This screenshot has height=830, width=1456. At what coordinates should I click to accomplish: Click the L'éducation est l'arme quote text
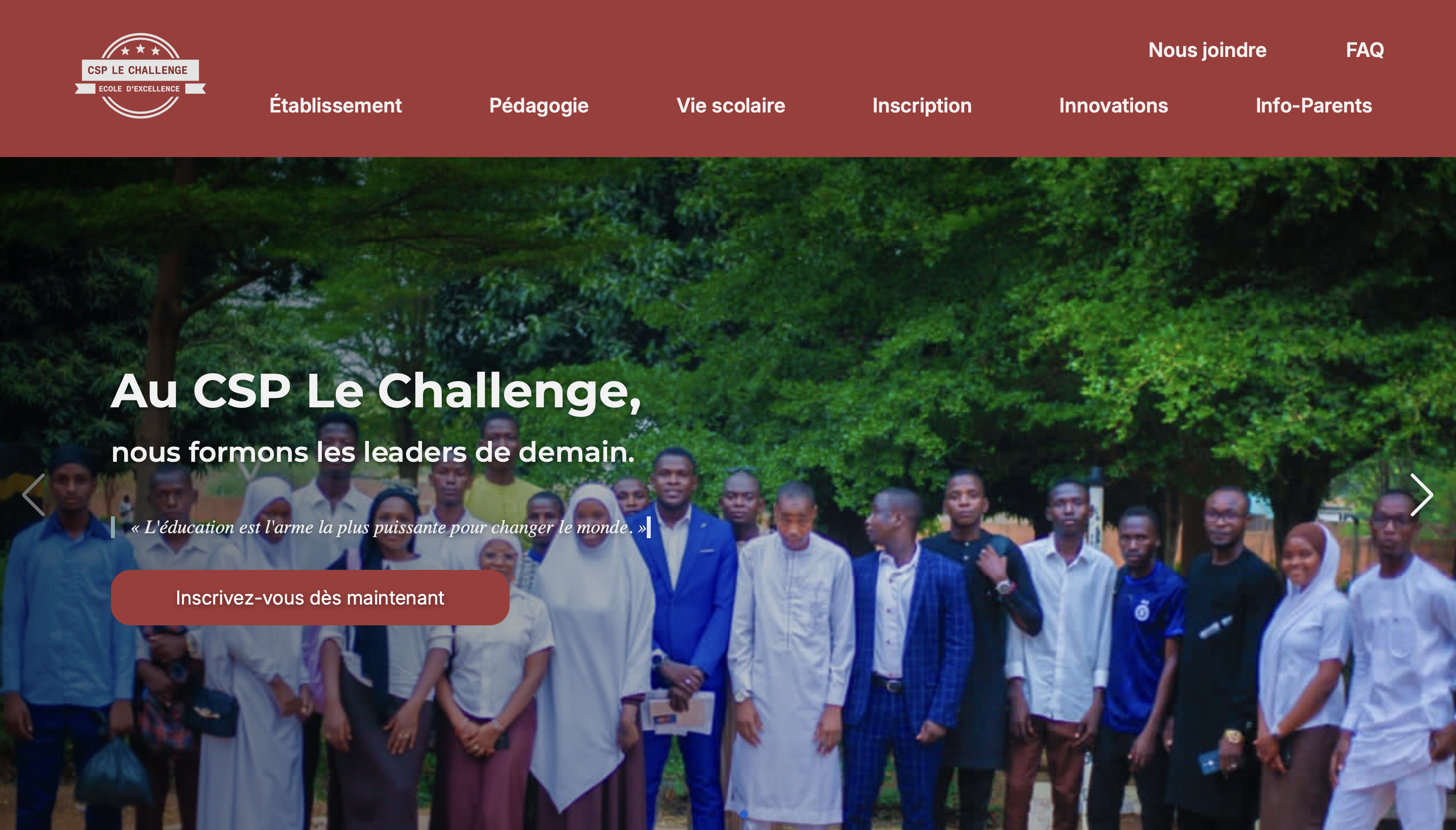pyautogui.click(x=388, y=527)
